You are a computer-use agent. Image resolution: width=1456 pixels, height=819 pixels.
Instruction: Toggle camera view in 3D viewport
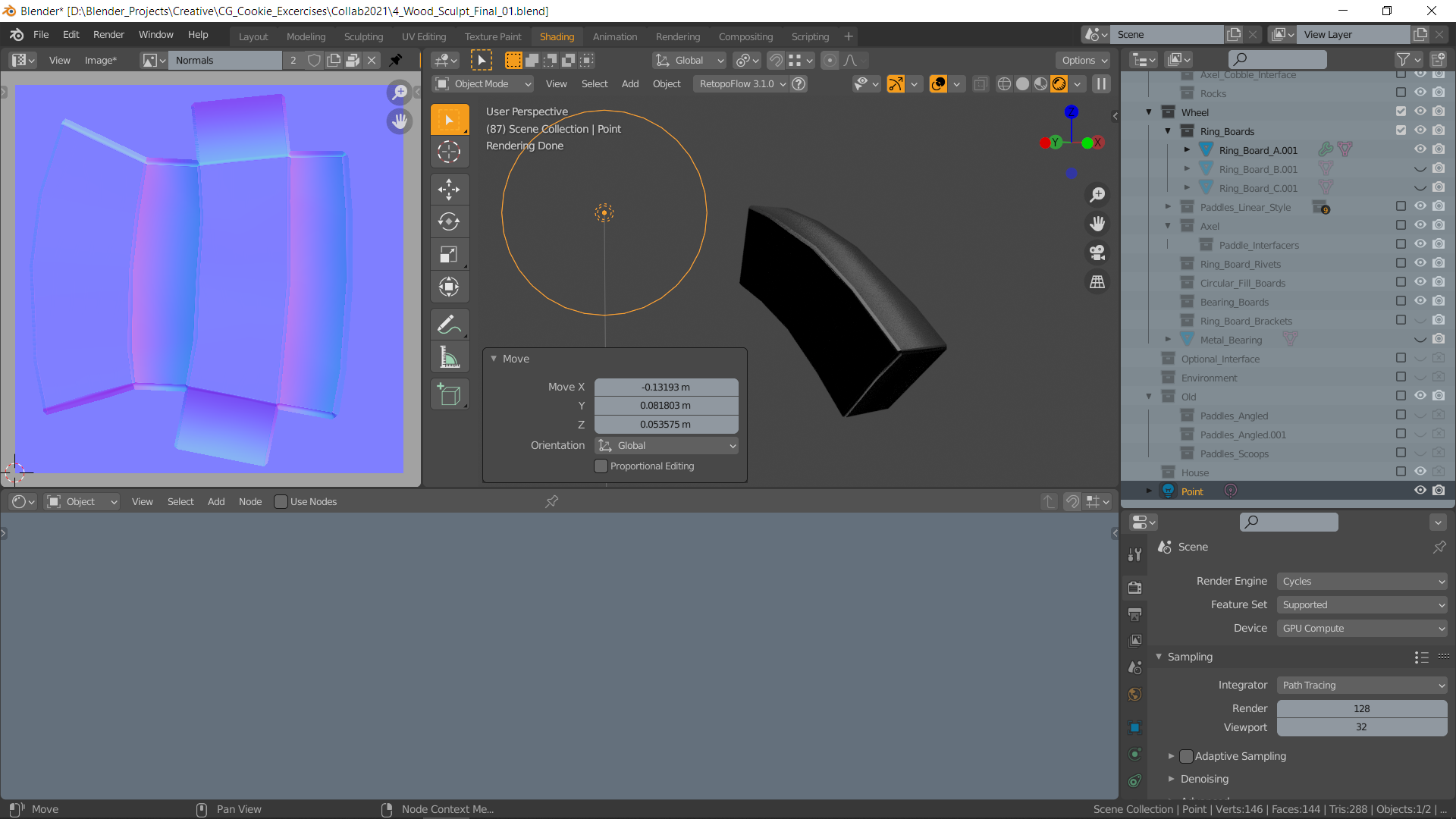1097,253
